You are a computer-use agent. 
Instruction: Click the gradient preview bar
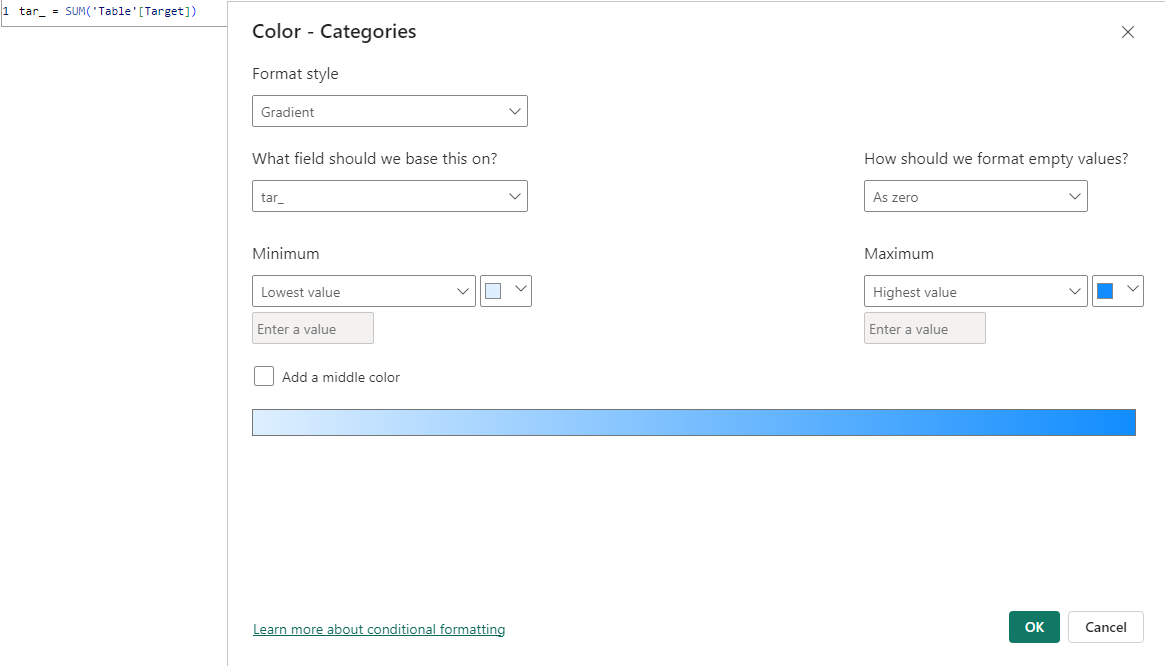[x=693, y=422]
